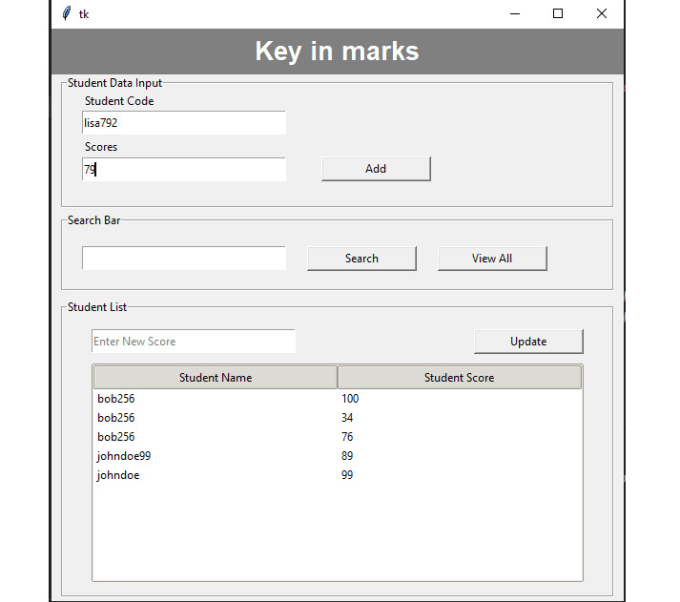Select the bob256 row with score 100
This screenshot has width=680, height=602.
(337, 399)
